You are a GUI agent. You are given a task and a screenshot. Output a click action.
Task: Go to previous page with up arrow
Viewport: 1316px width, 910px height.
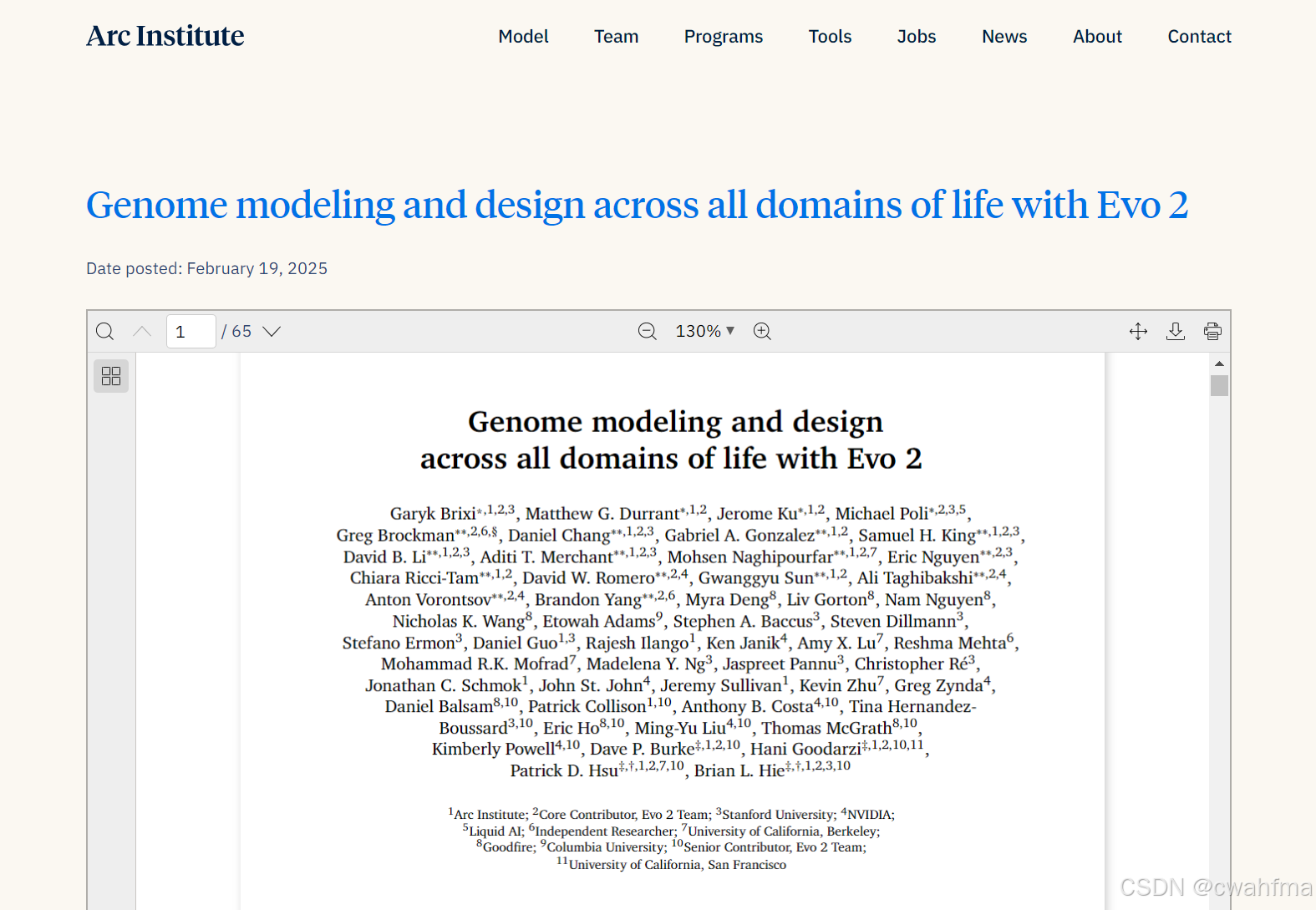[x=142, y=331]
